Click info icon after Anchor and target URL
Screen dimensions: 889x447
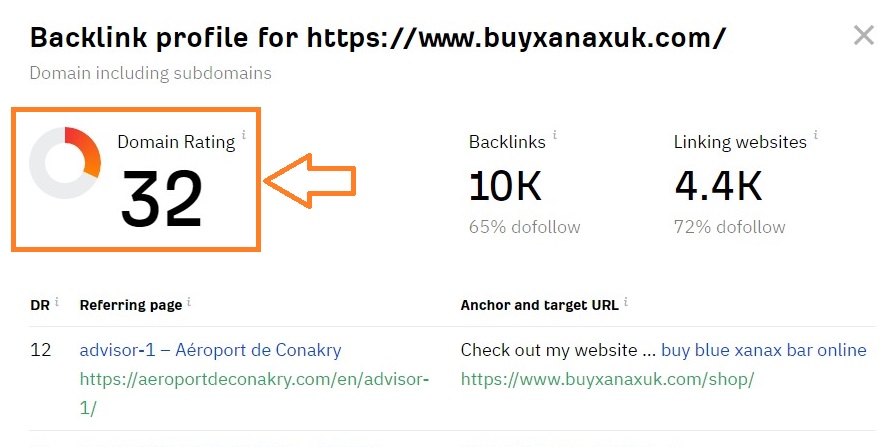coord(627,301)
